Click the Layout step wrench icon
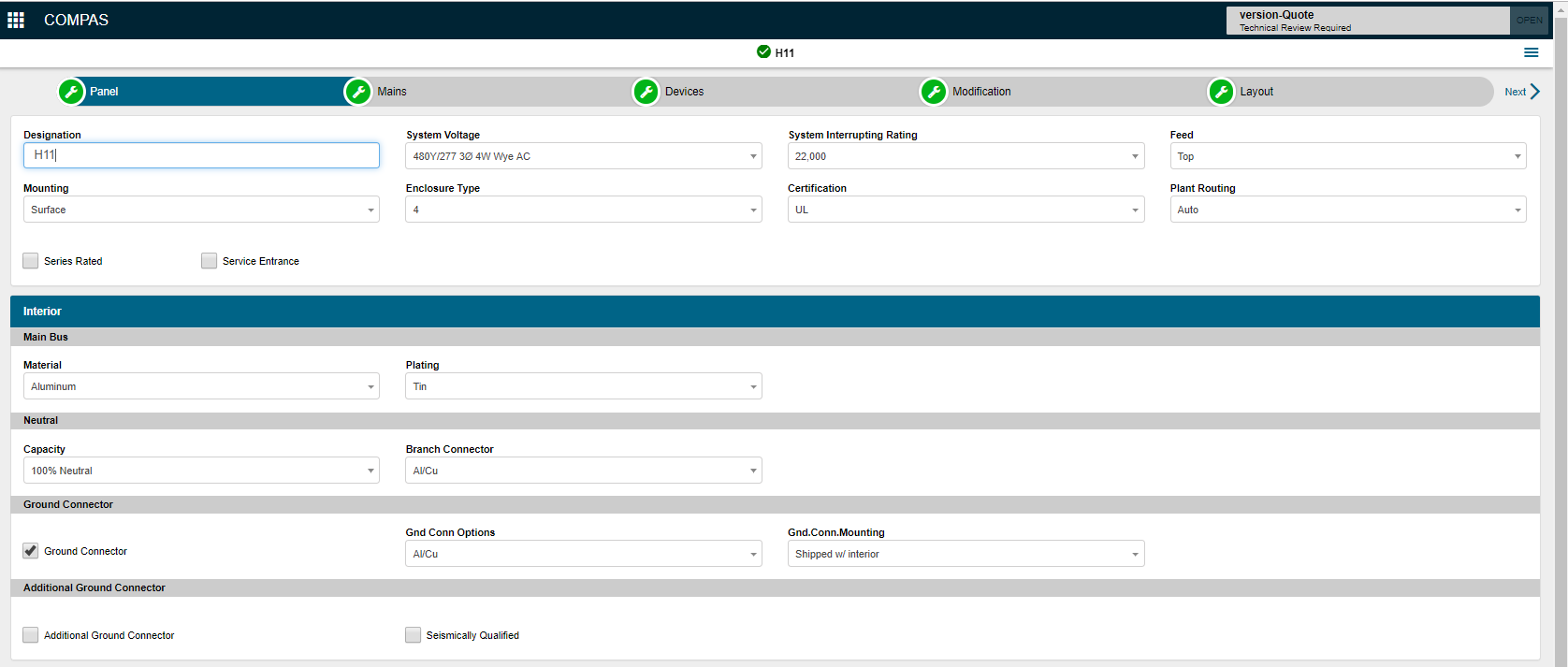 [1221, 92]
